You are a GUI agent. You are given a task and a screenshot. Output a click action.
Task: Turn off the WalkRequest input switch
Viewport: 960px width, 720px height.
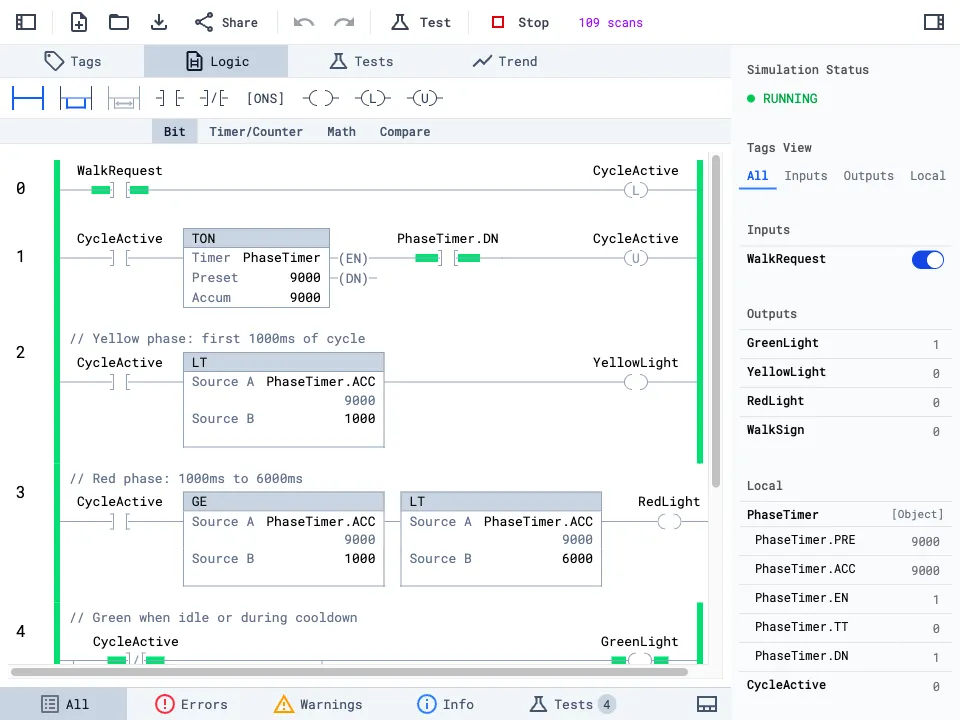point(927,259)
